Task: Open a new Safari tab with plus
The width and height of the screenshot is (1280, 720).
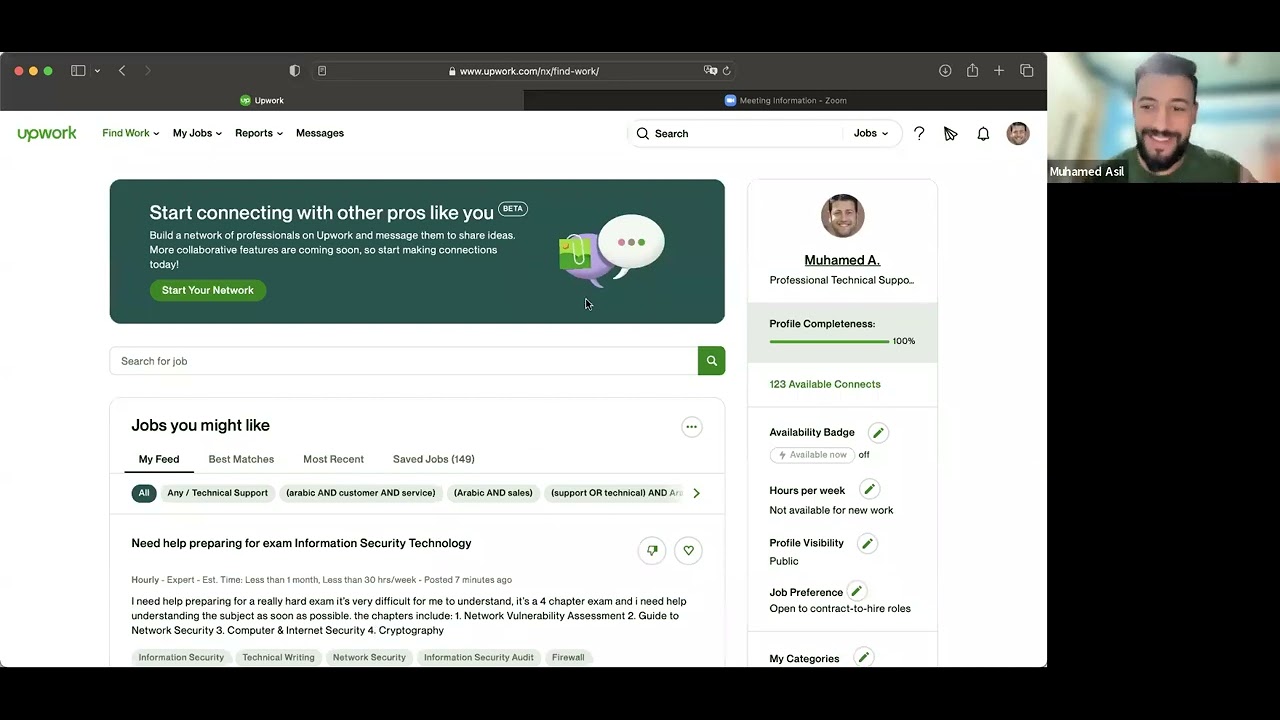Action: [x=999, y=71]
